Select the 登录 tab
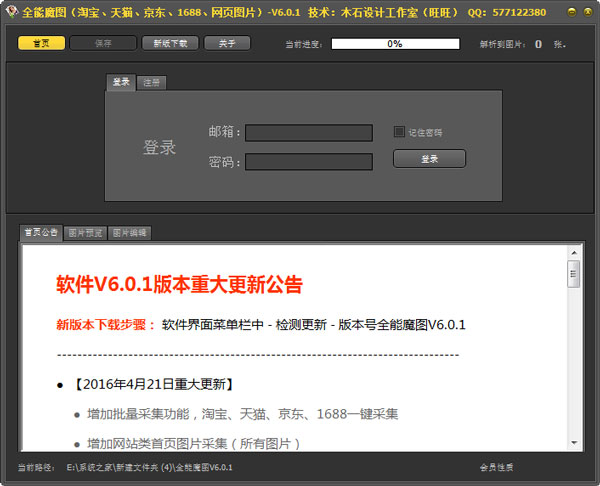Viewport: 600px width, 486px height. [x=121, y=82]
